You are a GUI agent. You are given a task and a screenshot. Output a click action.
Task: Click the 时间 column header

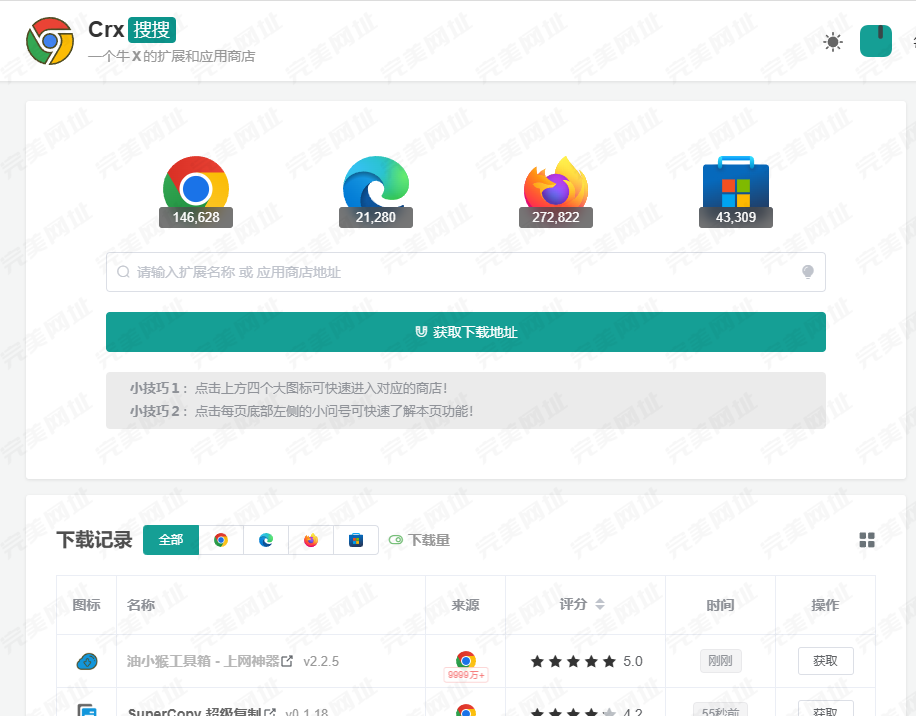click(720, 605)
